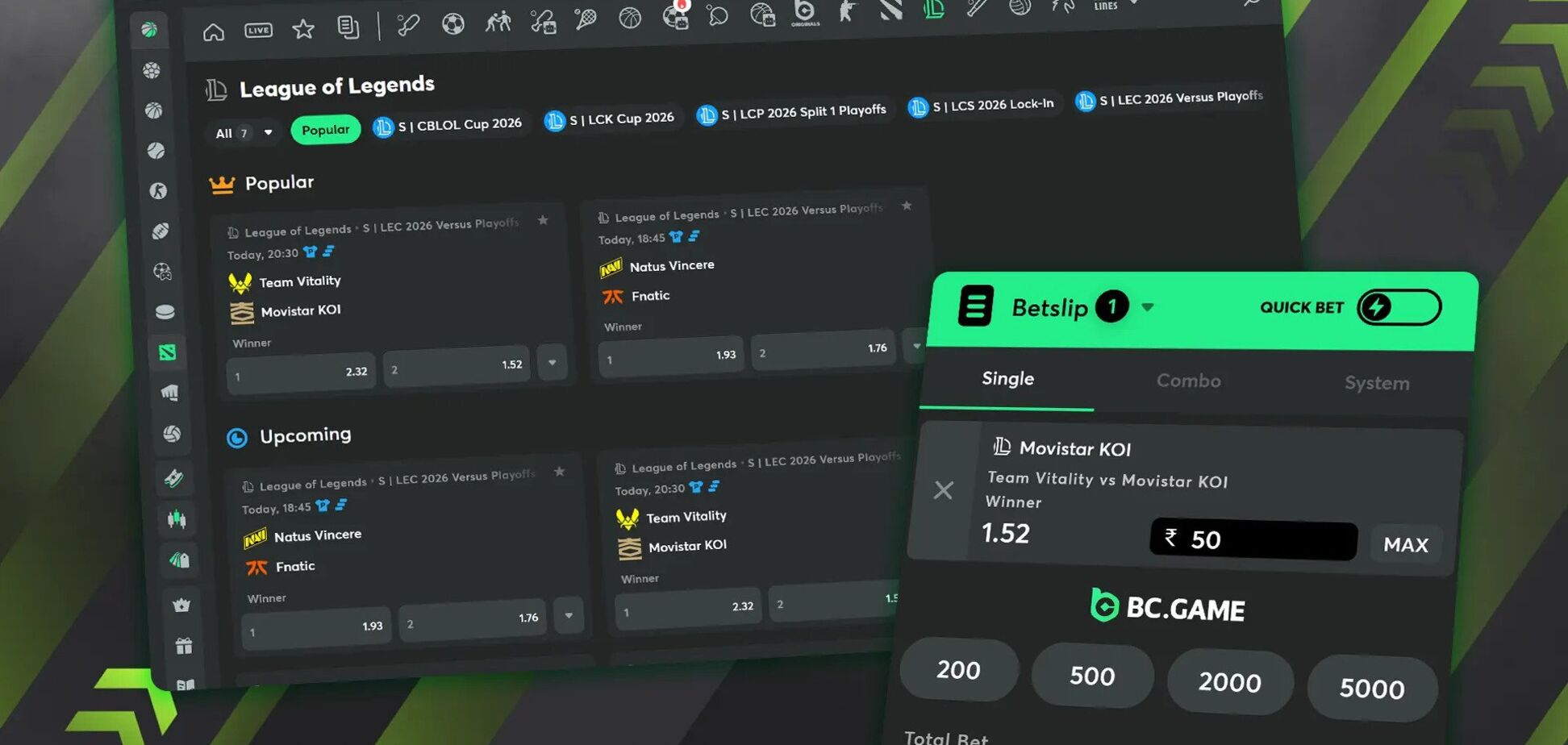Toggle the Quick Bet switch

point(1398,307)
